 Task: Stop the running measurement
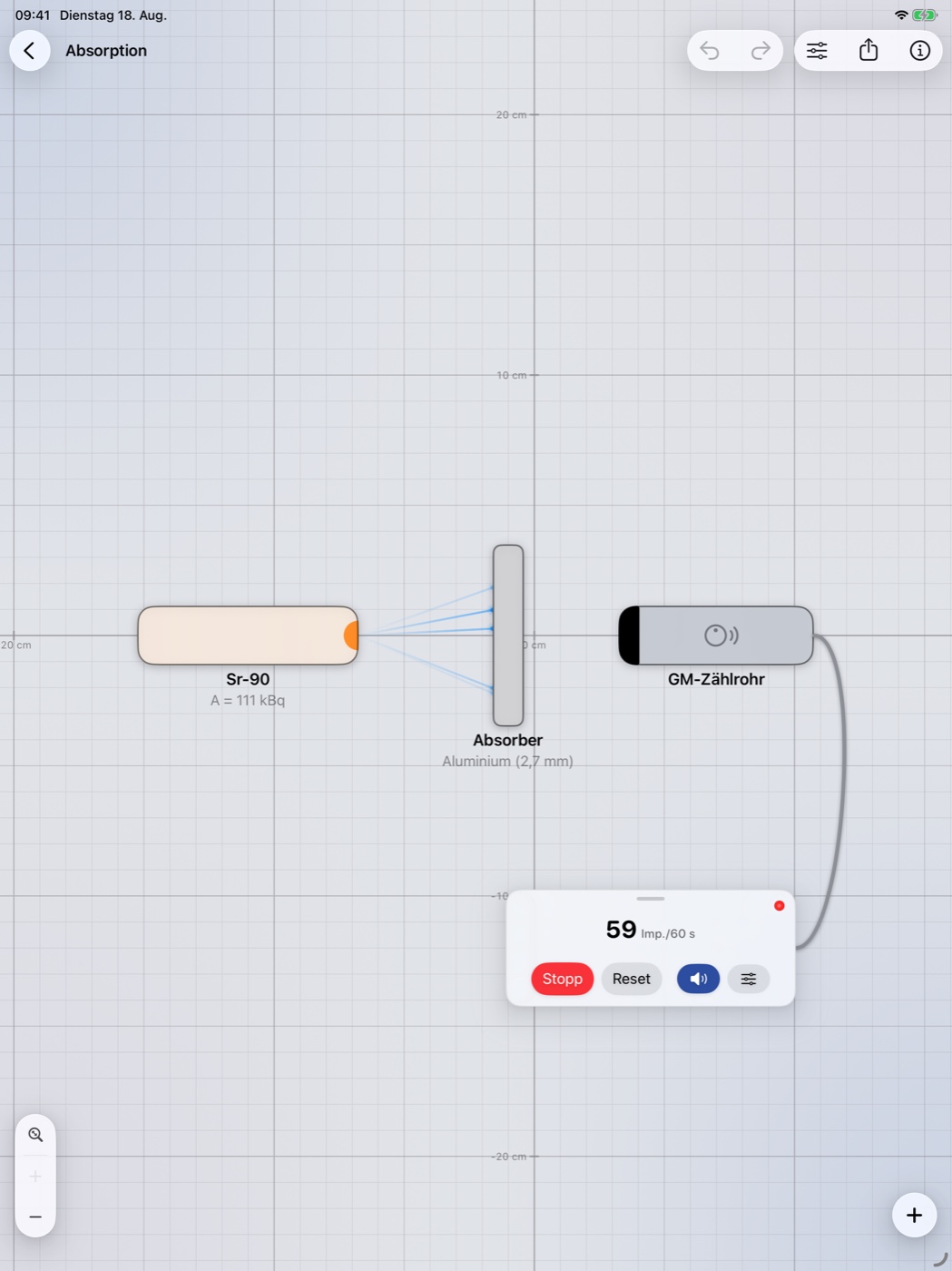pyautogui.click(x=563, y=979)
